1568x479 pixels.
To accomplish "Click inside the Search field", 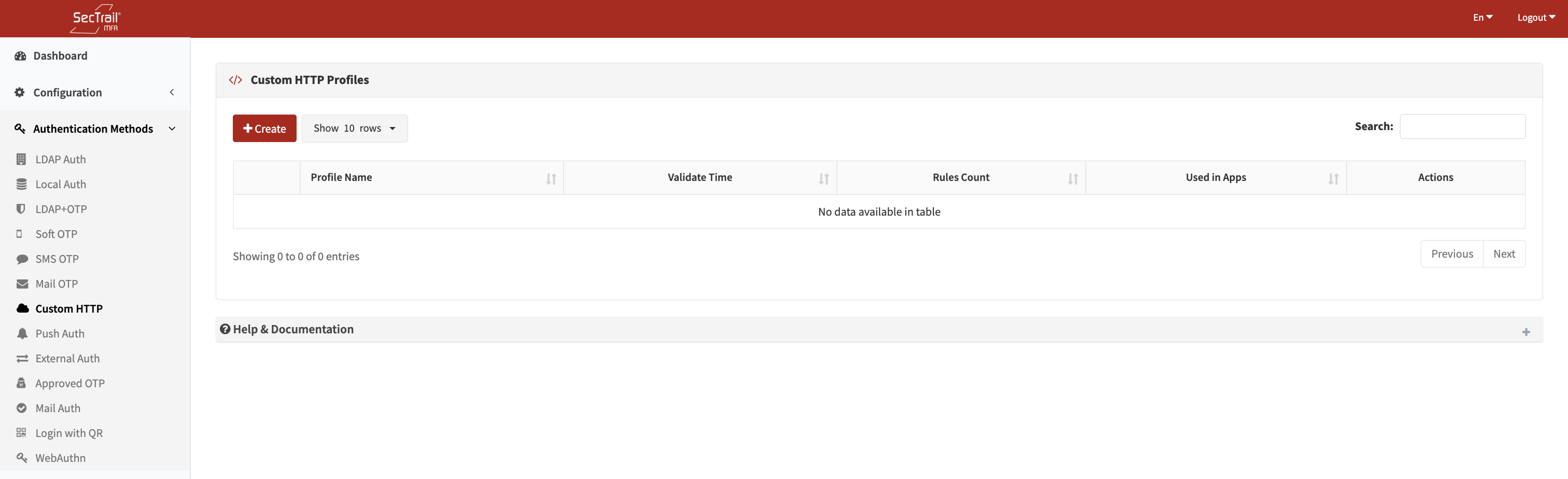I will tap(1463, 126).
